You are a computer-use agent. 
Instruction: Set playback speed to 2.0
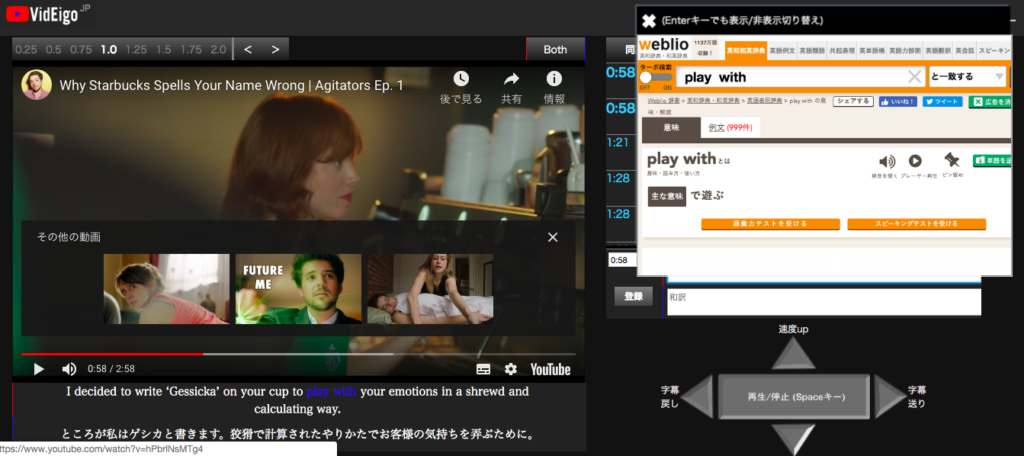(x=219, y=49)
